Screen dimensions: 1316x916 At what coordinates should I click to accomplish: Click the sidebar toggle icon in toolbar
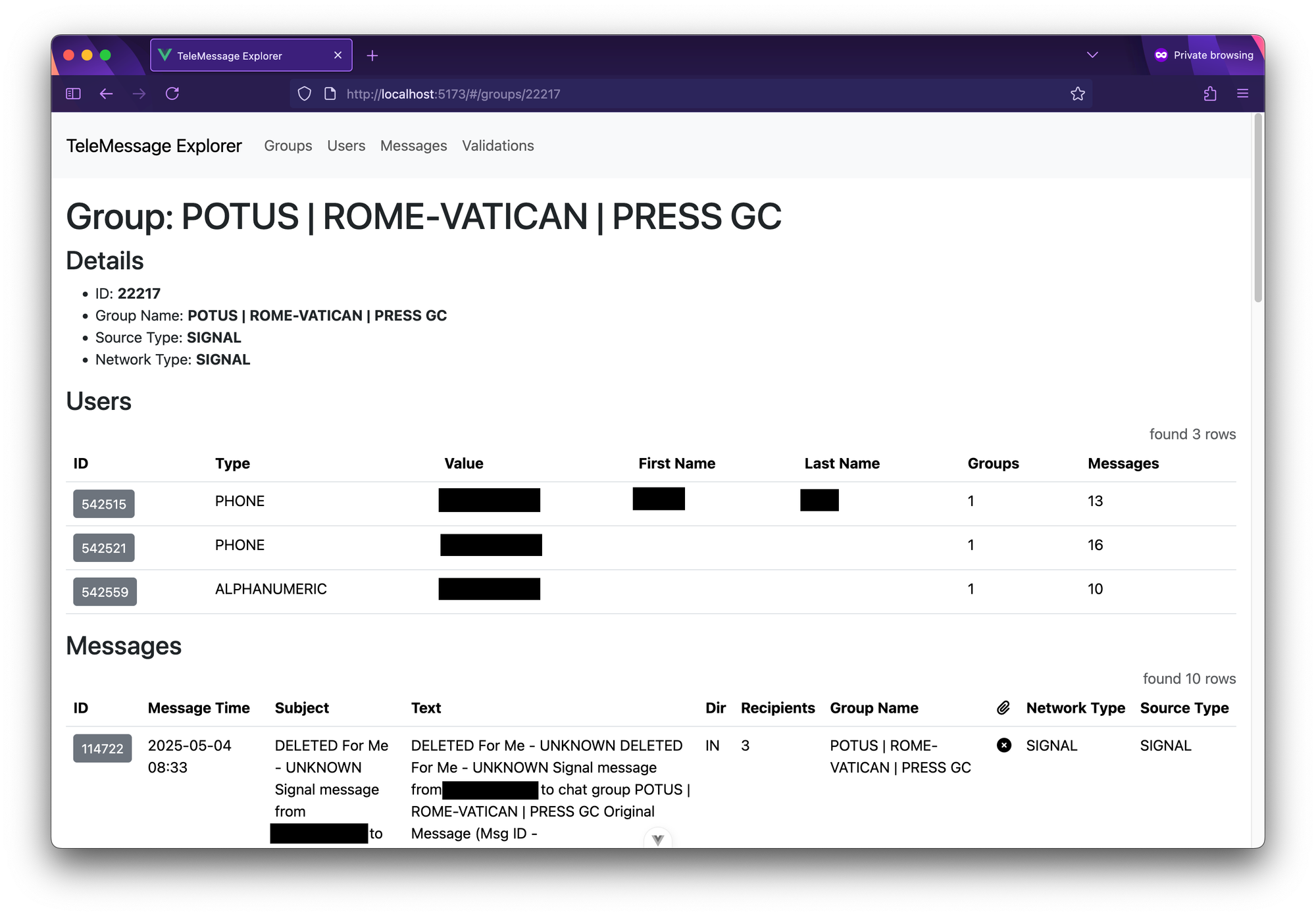click(x=73, y=93)
